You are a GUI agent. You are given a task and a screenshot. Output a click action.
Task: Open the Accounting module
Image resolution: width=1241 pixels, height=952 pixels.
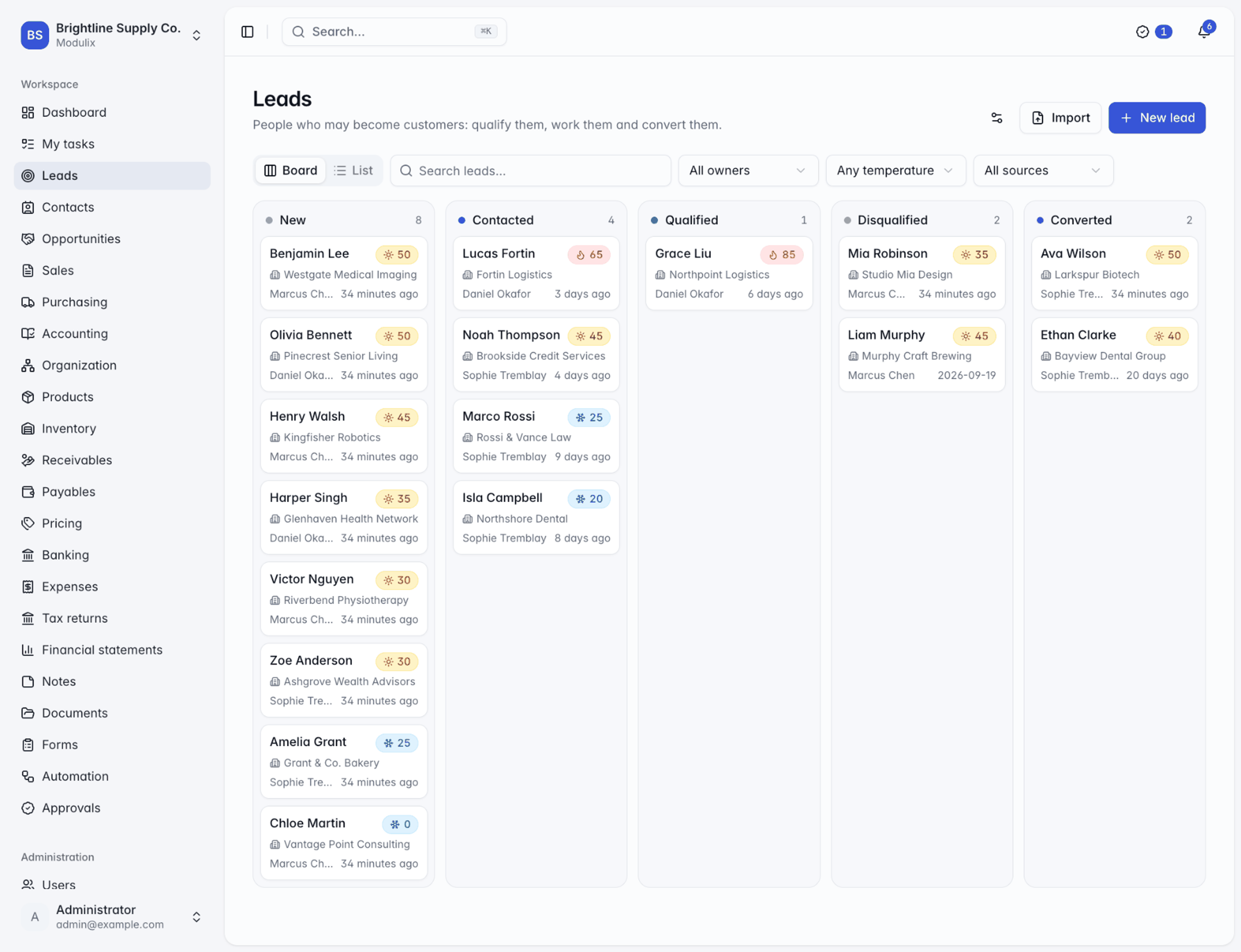(112, 334)
